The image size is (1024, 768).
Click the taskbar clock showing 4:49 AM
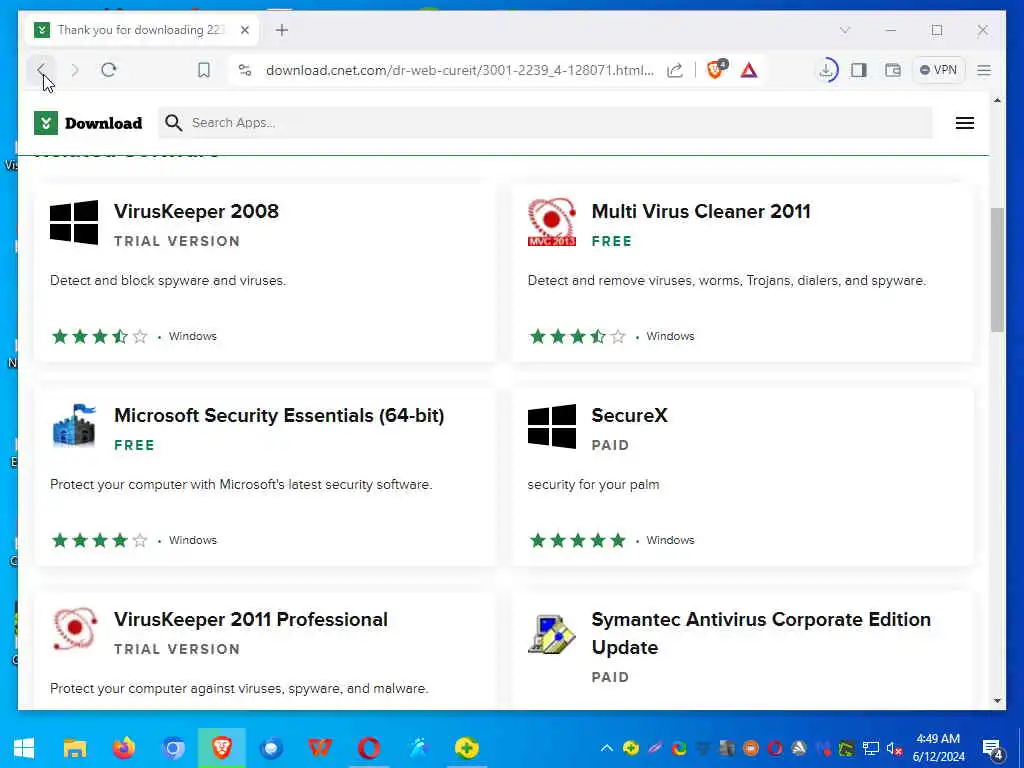[938, 748]
